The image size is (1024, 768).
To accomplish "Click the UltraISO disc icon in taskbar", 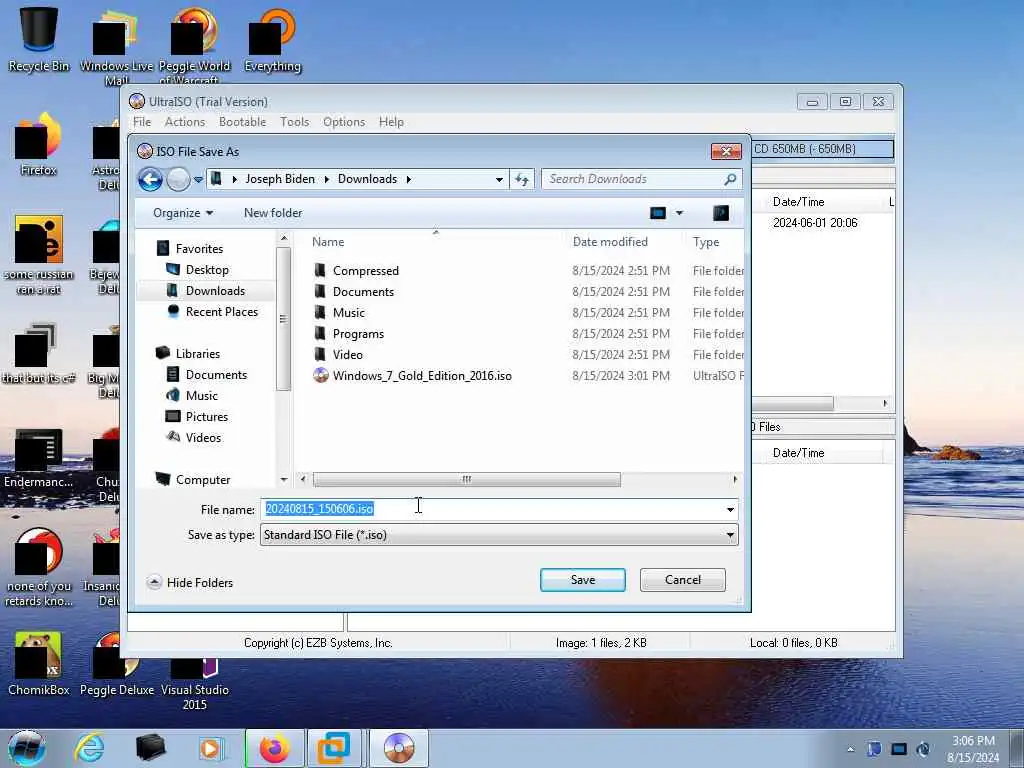I will (399, 748).
